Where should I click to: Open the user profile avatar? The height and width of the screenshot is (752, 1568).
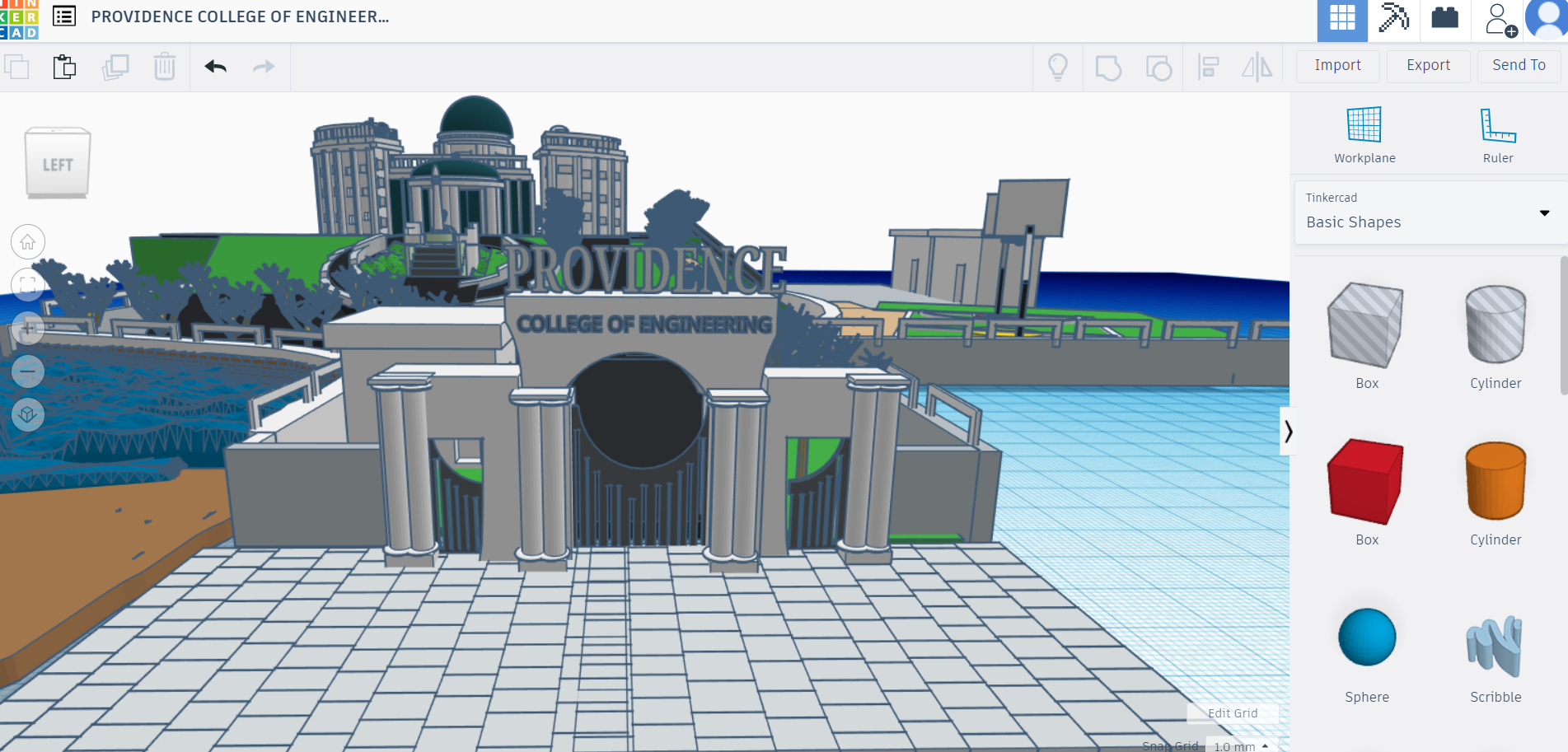(1547, 19)
